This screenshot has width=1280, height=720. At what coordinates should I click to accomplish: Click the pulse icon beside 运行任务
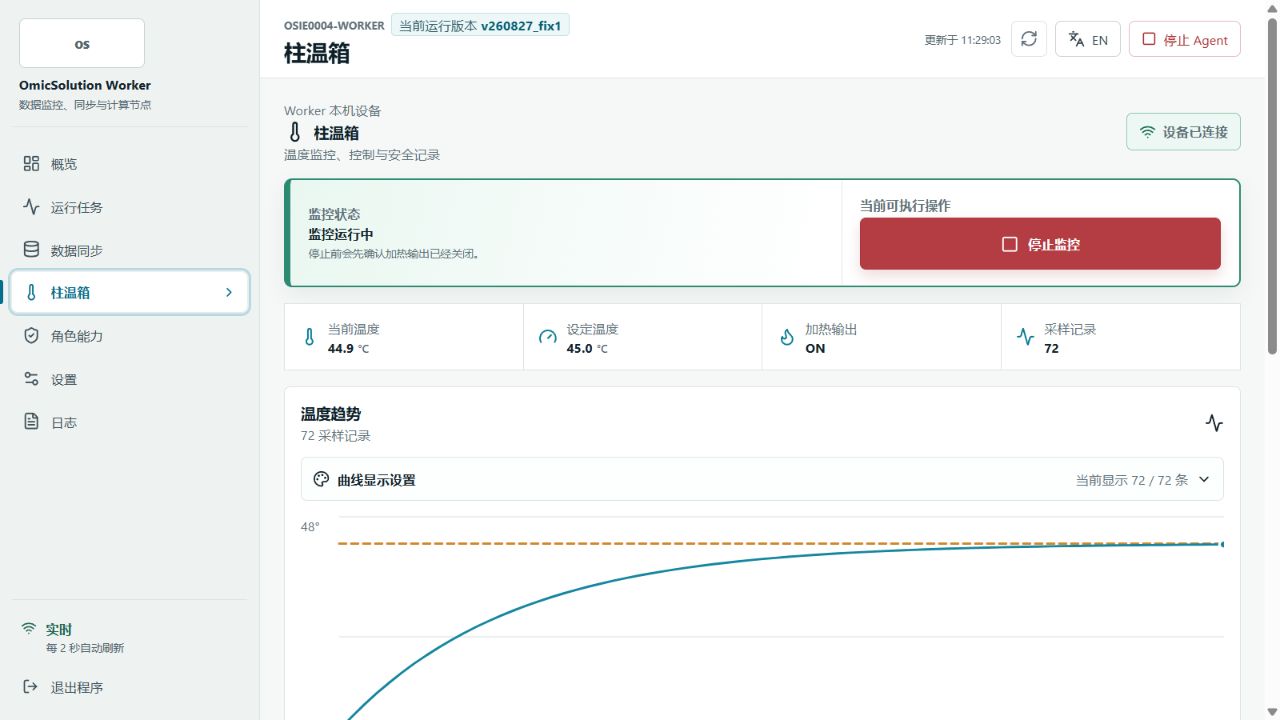(x=31, y=206)
